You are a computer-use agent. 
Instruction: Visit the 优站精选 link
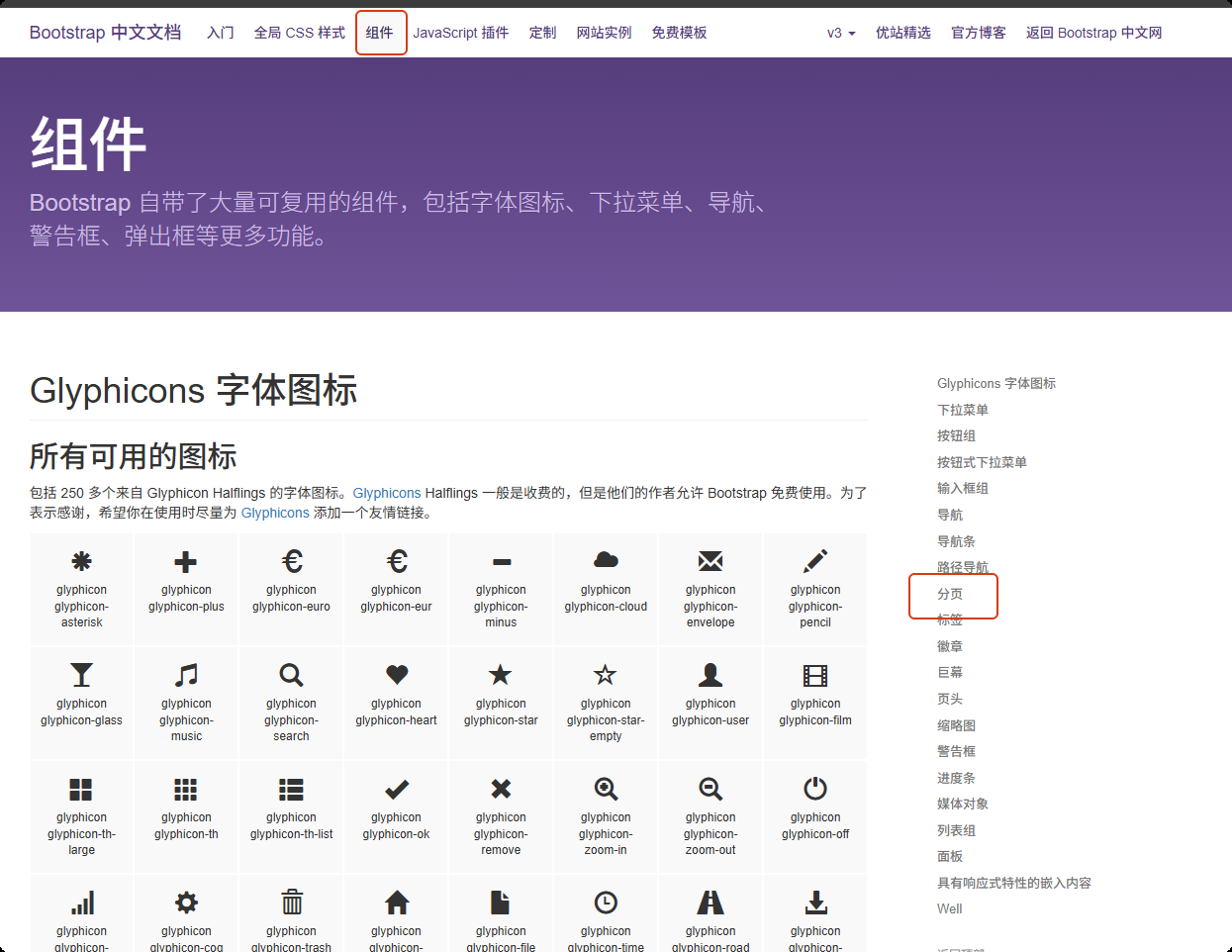[x=903, y=33]
